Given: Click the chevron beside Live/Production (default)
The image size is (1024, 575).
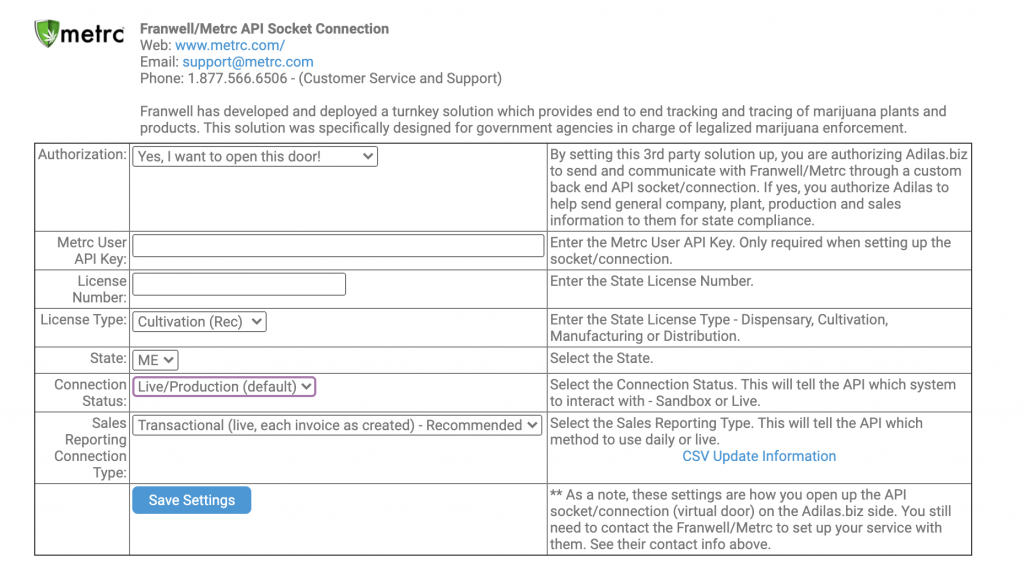Looking at the screenshot, I should pyautogui.click(x=306, y=386).
